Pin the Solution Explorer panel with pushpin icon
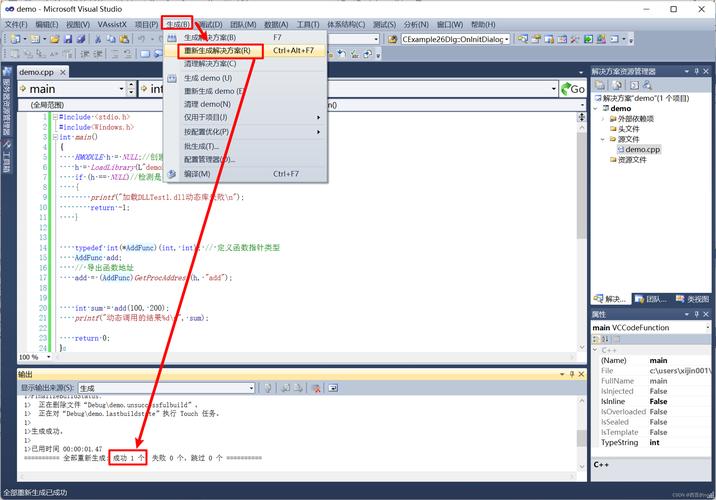Image resolution: width=716 pixels, height=500 pixels. [x=696, y=71]
